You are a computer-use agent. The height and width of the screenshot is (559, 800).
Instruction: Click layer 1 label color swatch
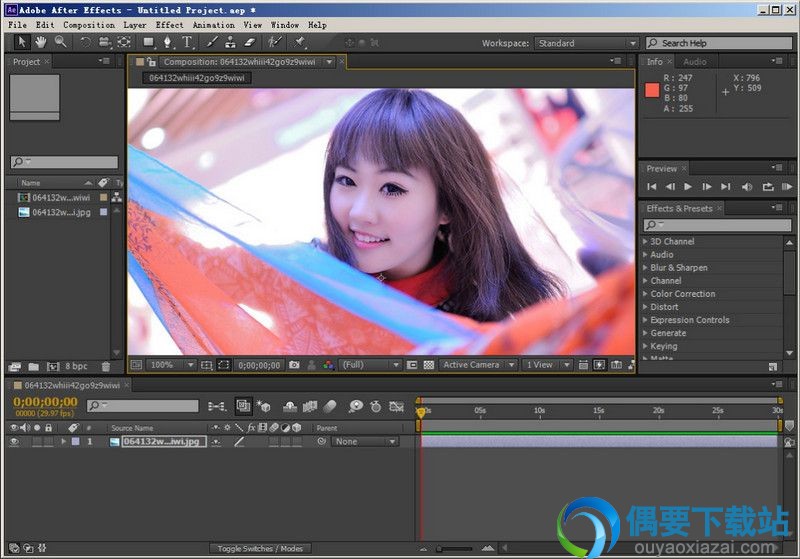pos(76,442)
